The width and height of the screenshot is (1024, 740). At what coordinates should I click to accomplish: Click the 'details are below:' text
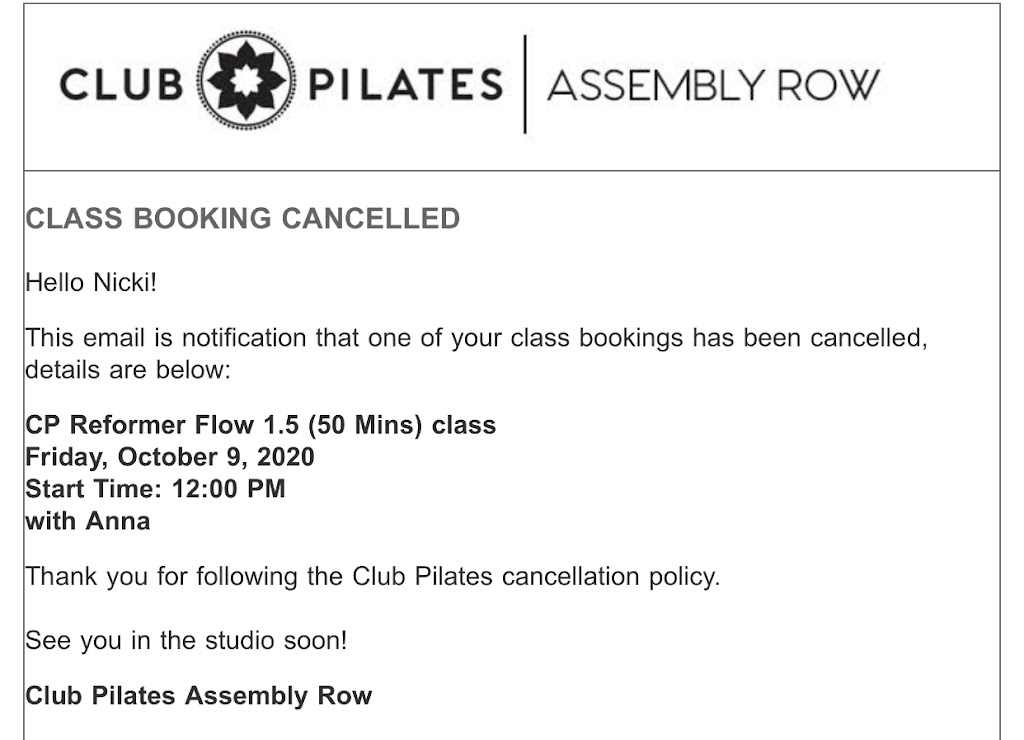[x=128, y=370]
